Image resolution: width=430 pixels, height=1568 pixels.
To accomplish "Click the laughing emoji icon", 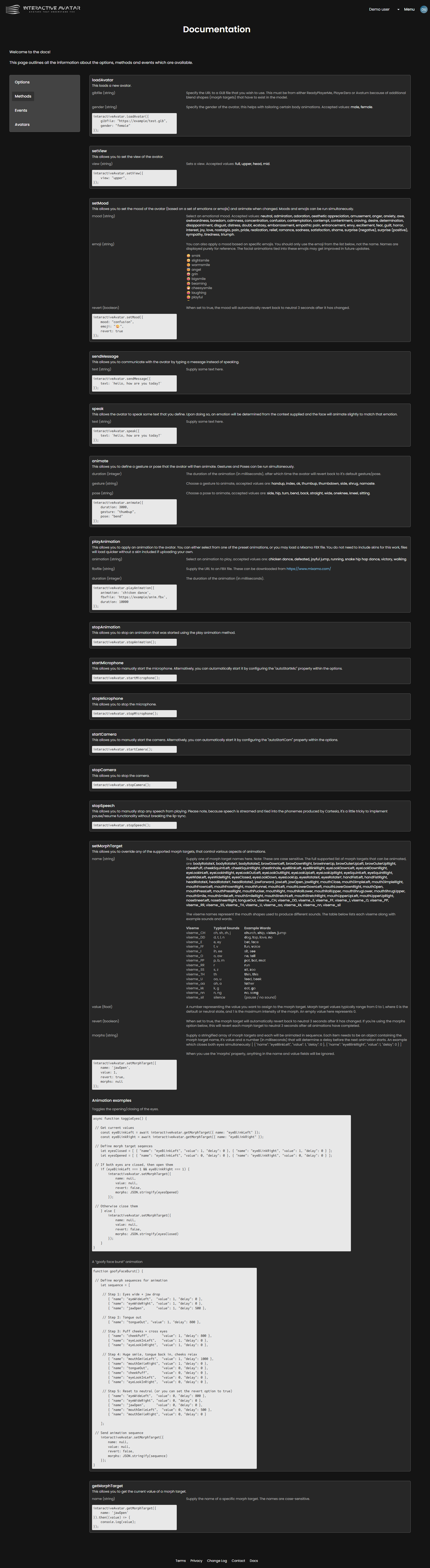I will (189, 293).
